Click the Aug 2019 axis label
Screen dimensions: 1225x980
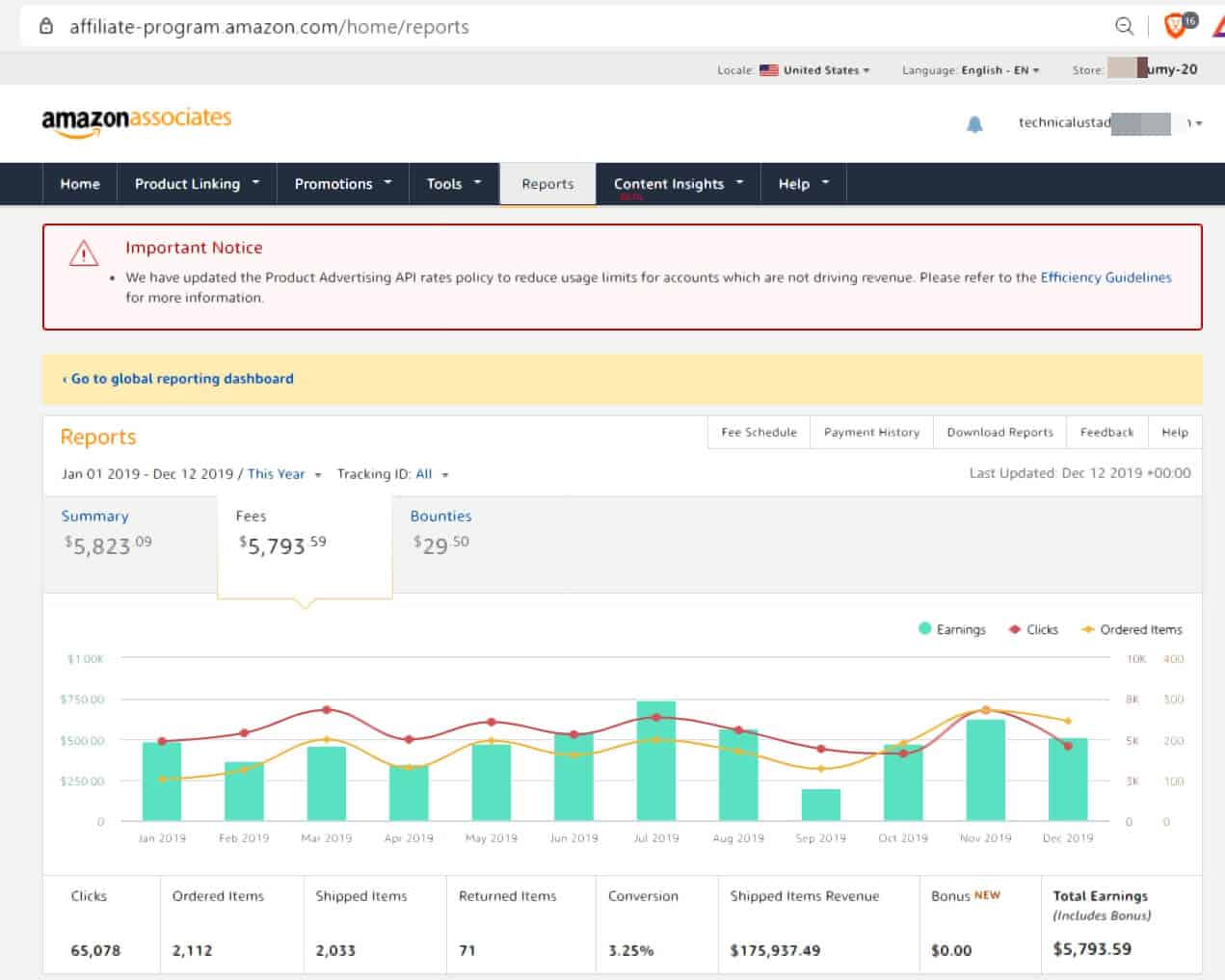pos(738,838)
